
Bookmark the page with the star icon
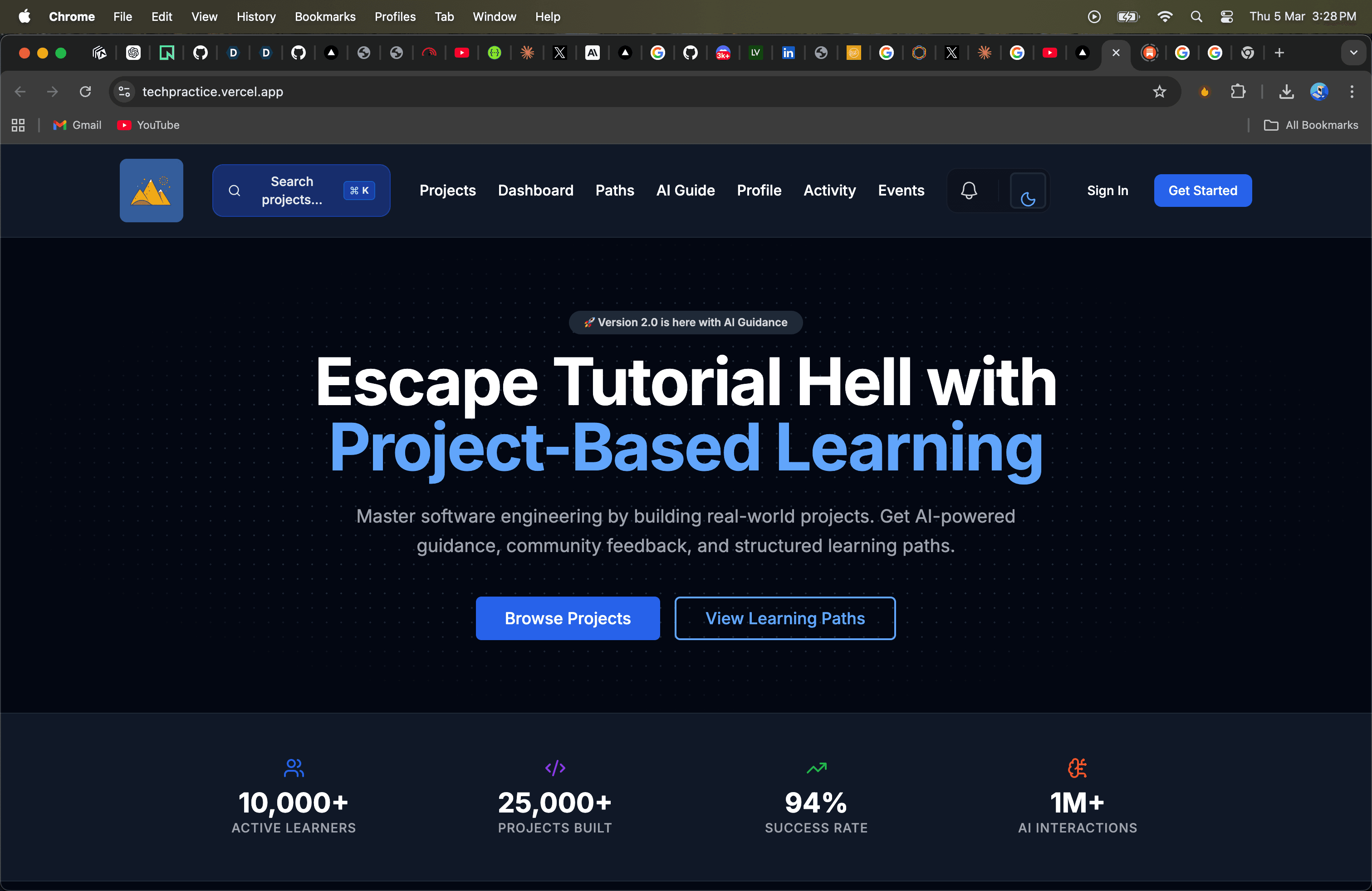coord(1159,92)
